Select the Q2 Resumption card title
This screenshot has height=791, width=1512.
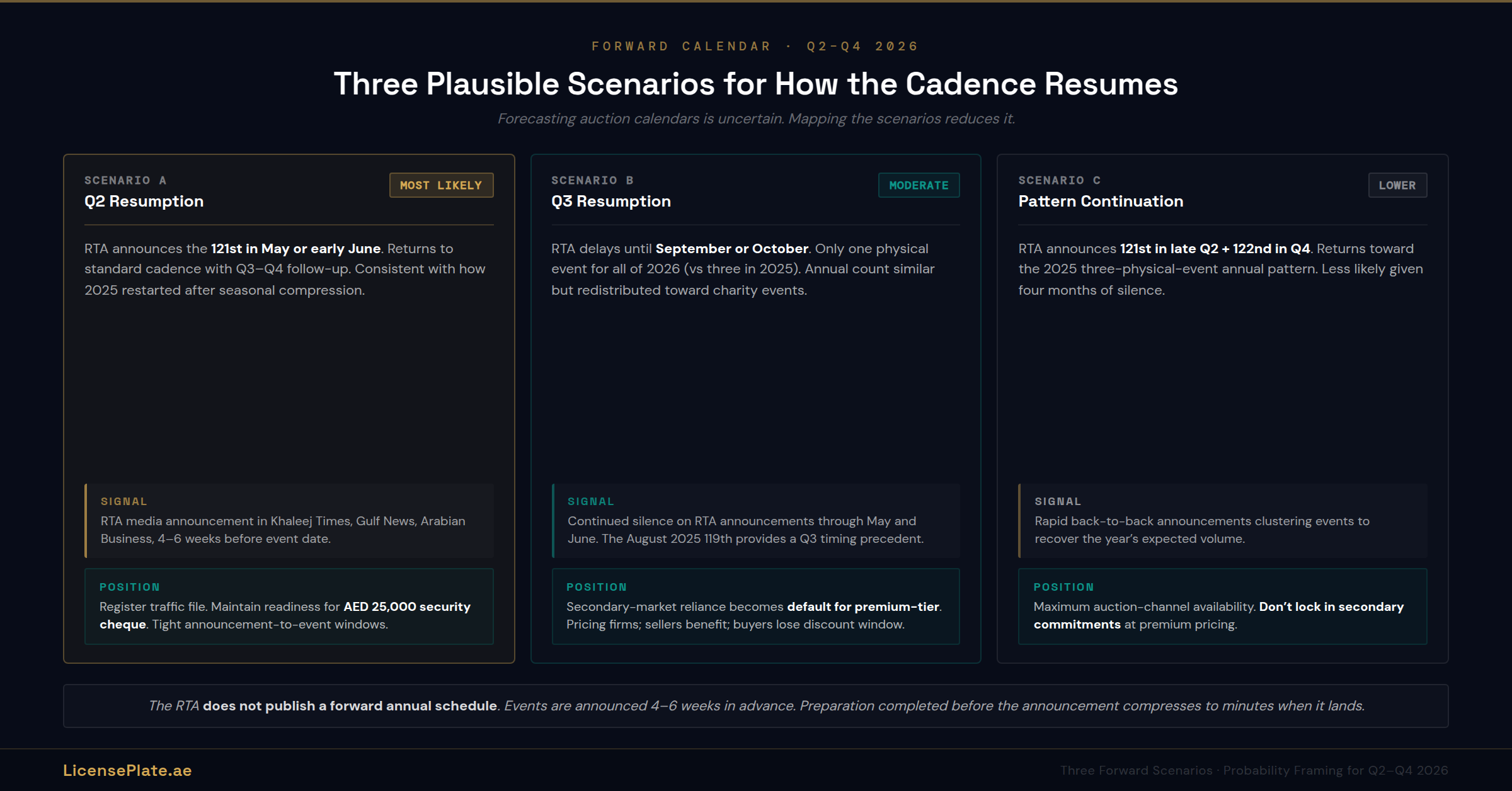[x=144, y=201]
